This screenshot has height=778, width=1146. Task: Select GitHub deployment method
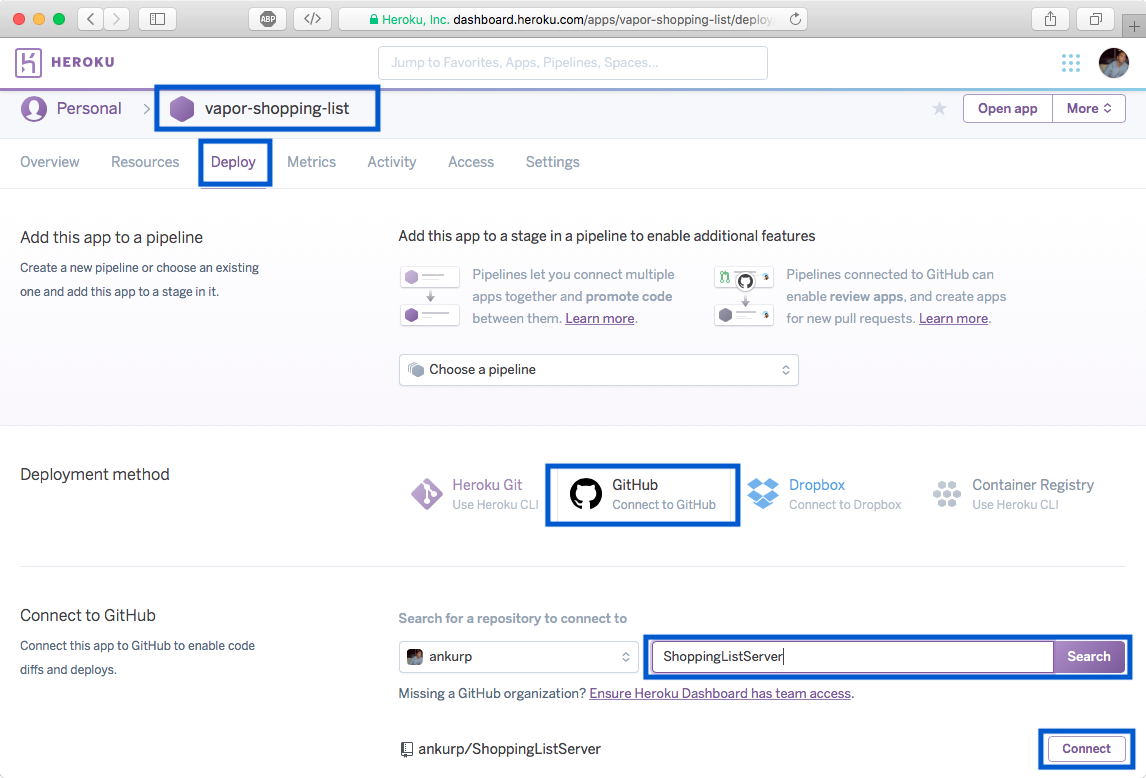coord(642,494)
